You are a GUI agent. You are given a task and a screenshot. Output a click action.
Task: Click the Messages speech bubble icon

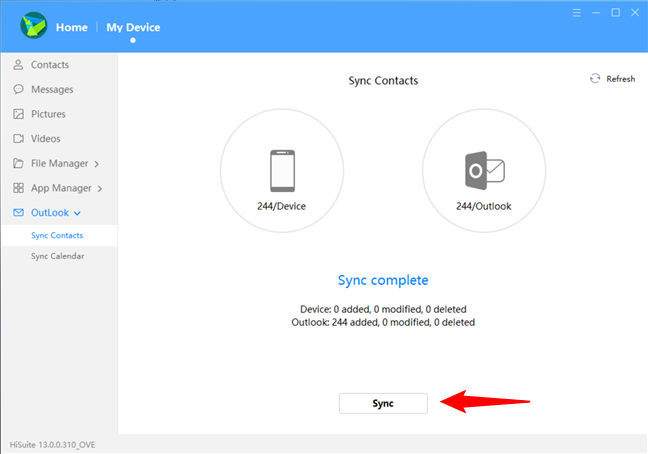tap(18, 90)
